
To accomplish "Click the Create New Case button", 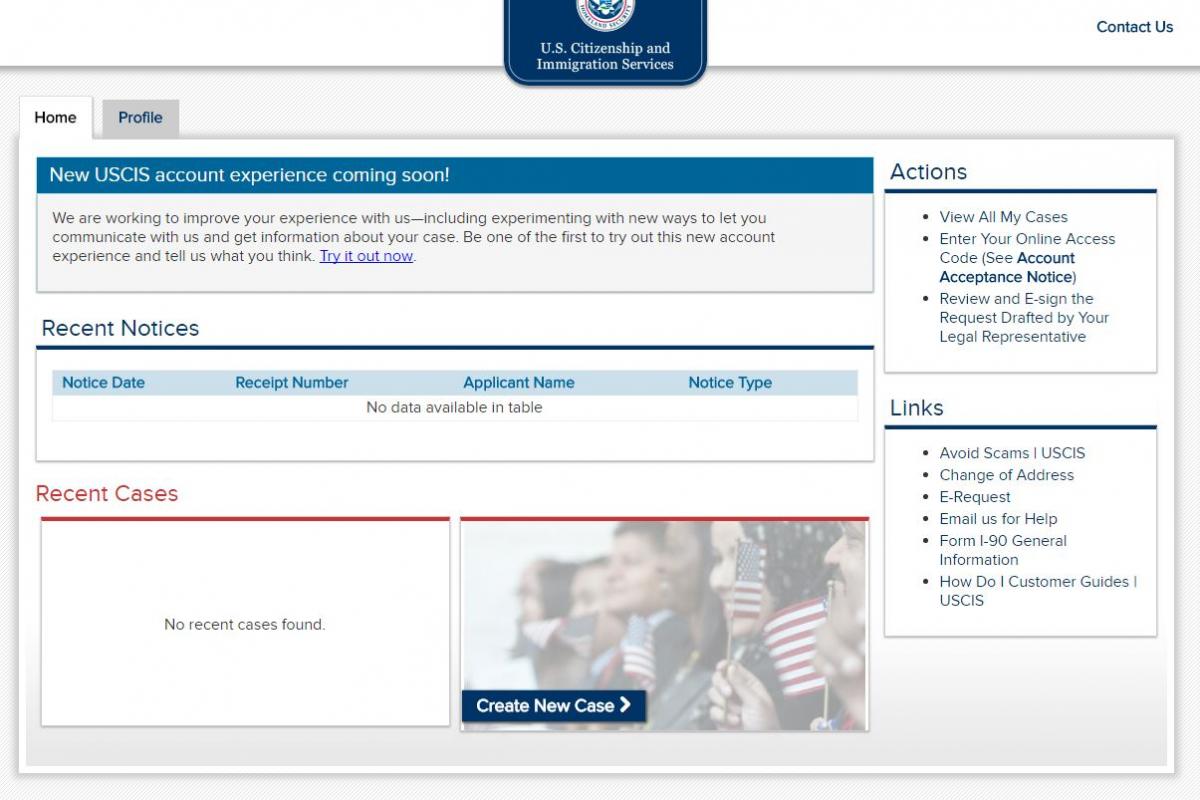I will coord(554,706).
